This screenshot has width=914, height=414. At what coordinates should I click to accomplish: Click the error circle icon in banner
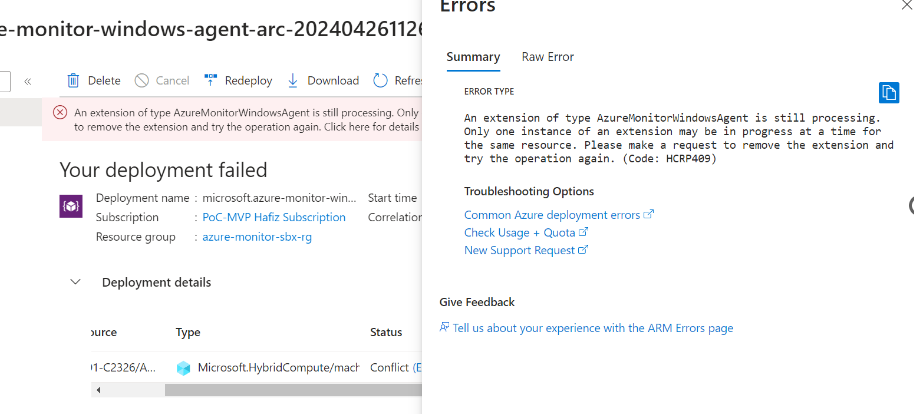pyautogui.click(x=60, y=112)
